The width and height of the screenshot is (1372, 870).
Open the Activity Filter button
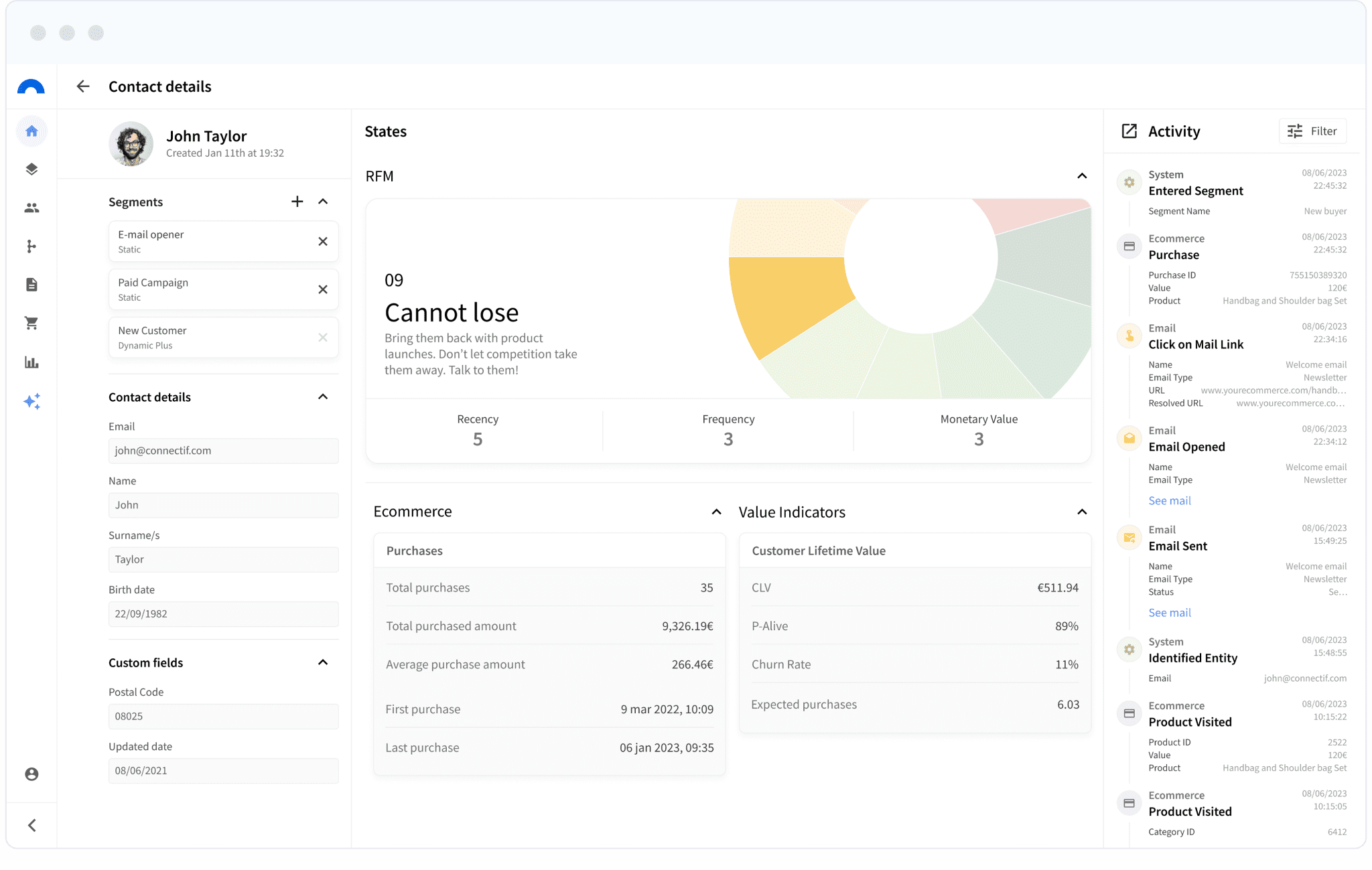click(x=1312, y=131)
